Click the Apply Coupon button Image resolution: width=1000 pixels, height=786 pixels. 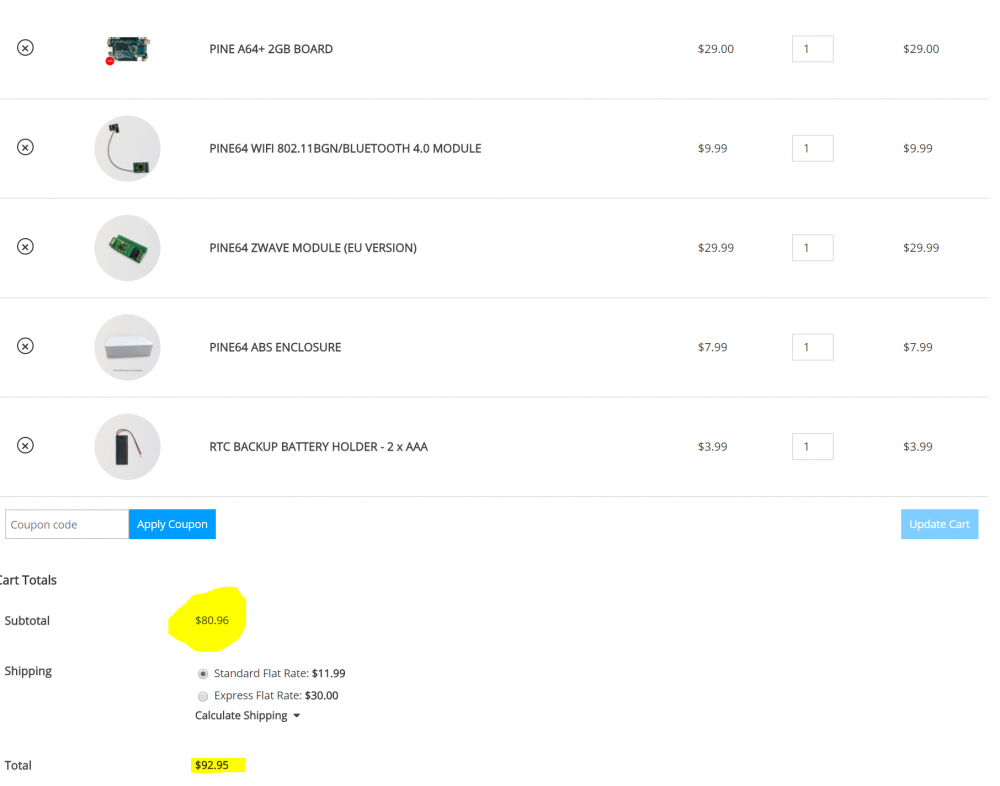tap(172, 524)
